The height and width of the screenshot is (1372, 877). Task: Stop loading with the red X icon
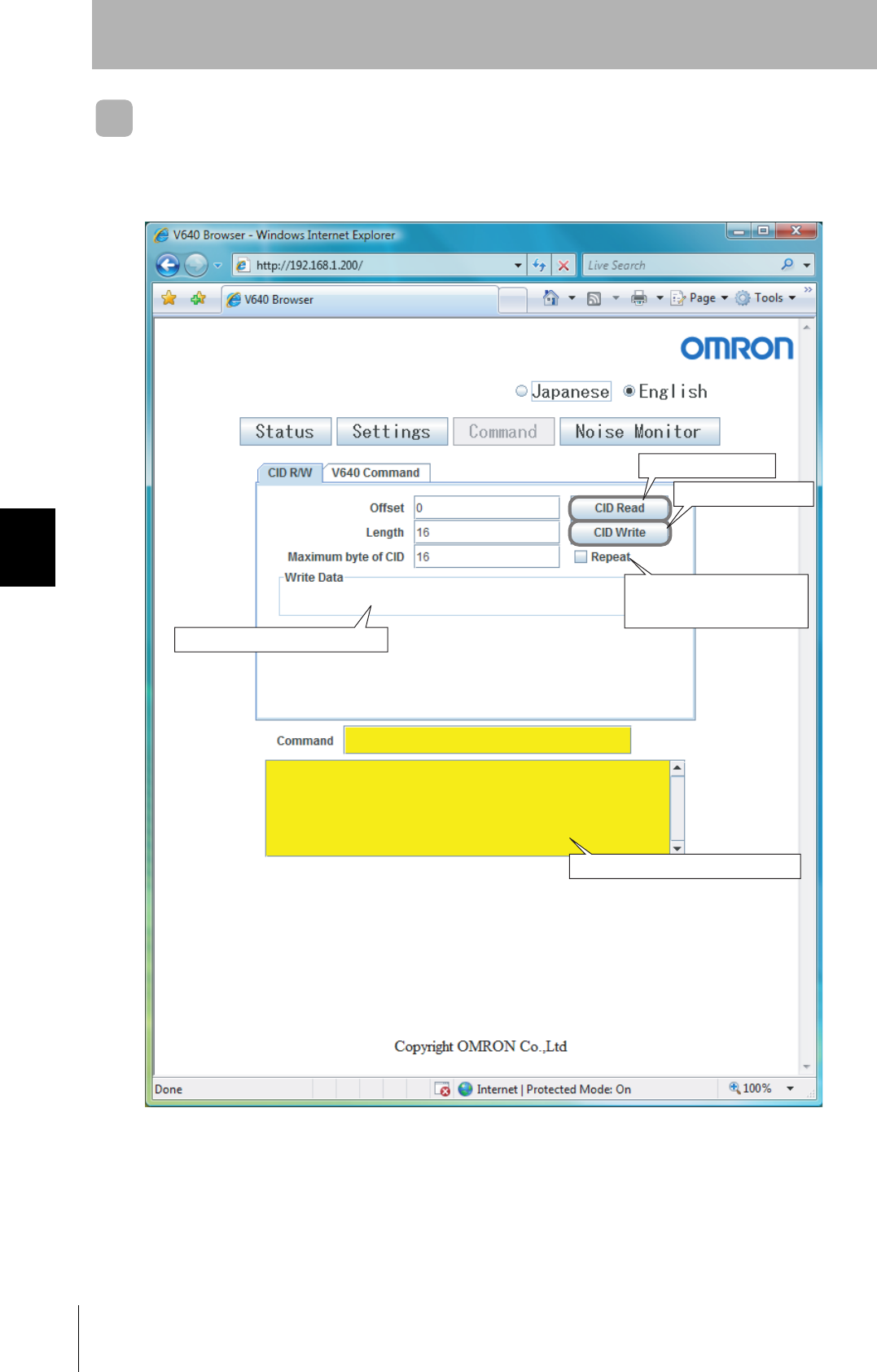[563, 265]
